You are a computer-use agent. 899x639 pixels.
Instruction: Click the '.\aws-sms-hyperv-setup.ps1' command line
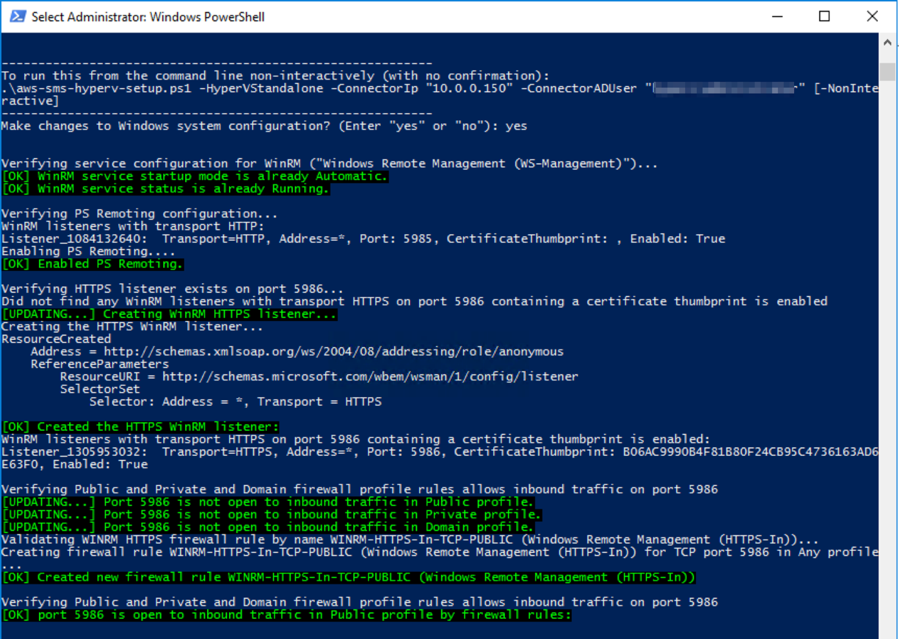click(x=440, y=88)
